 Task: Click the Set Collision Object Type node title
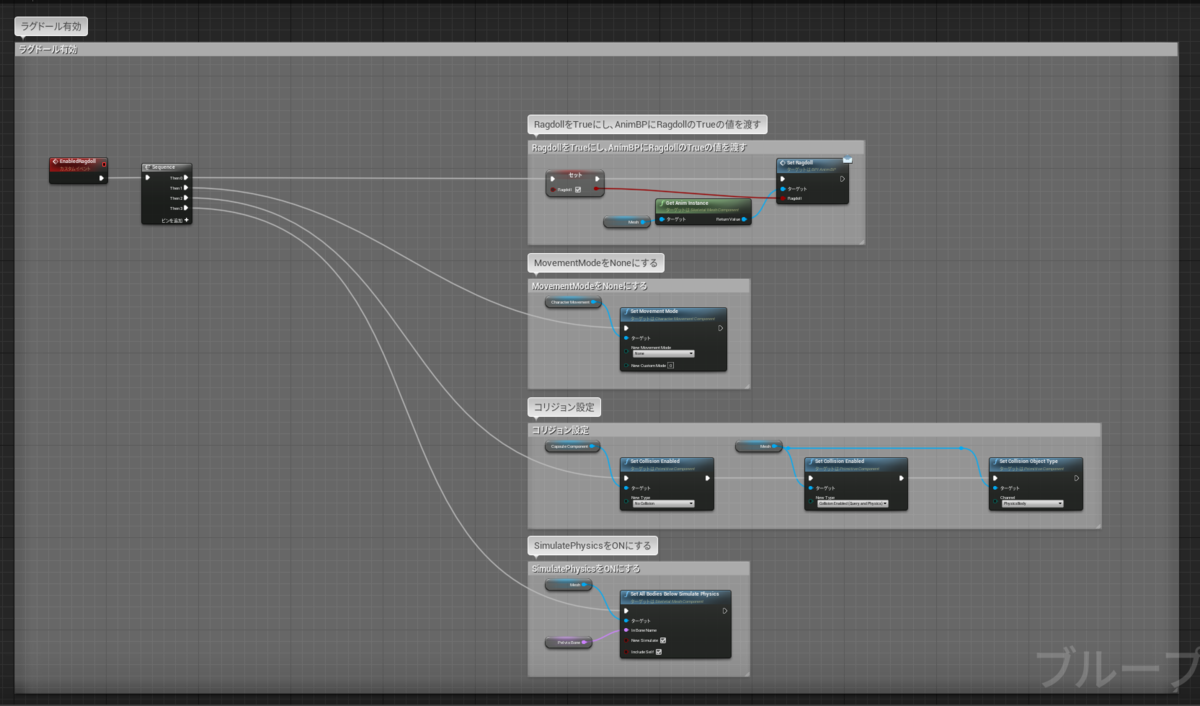click(x=1030, y=462)
